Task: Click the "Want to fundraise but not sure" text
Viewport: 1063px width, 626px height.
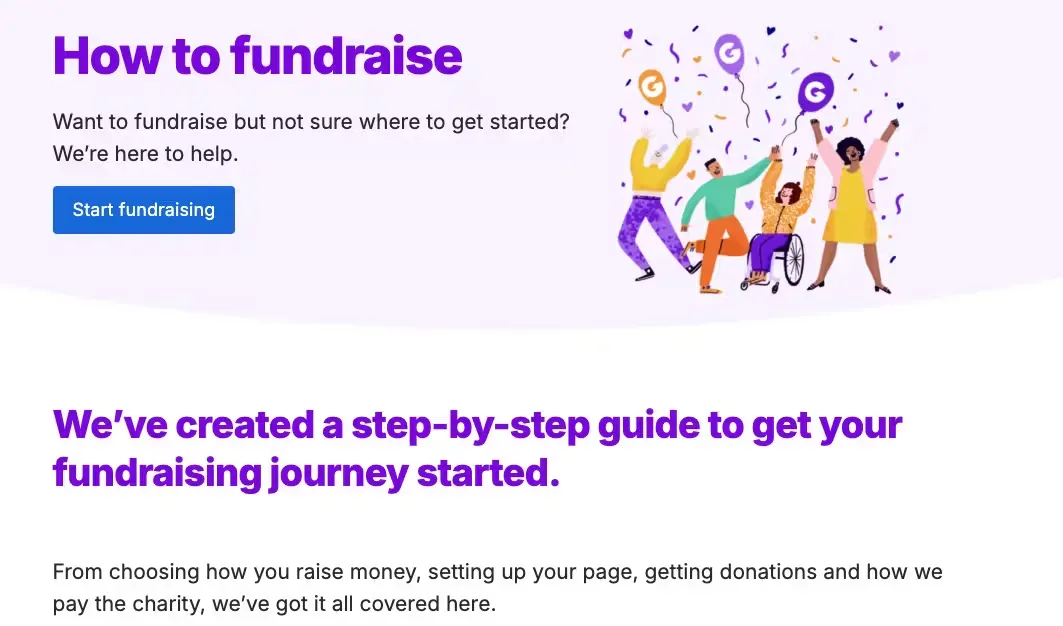Action: [x=310, y=122]
